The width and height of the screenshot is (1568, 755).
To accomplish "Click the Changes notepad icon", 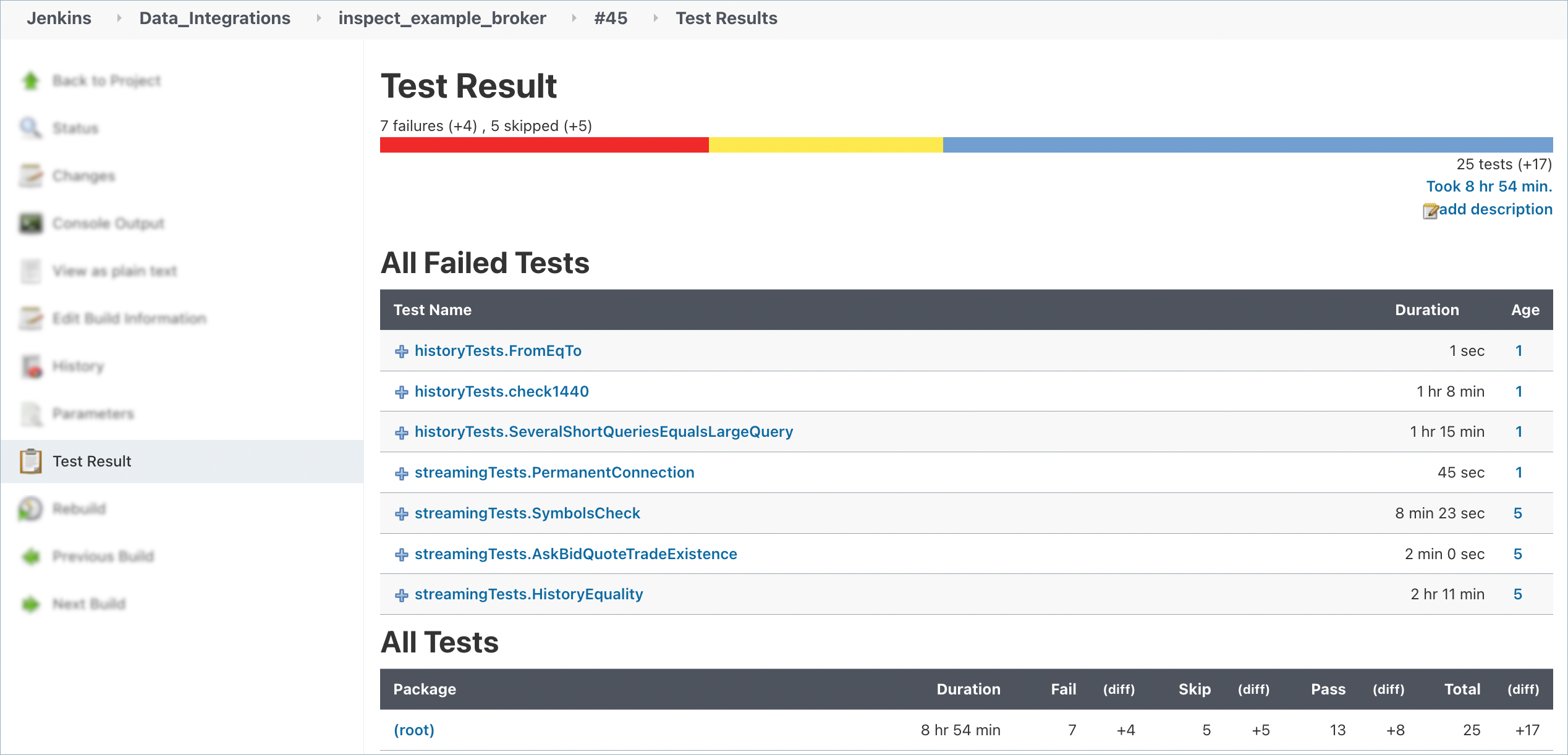I will pyautogui.click(x=30, y=175).
